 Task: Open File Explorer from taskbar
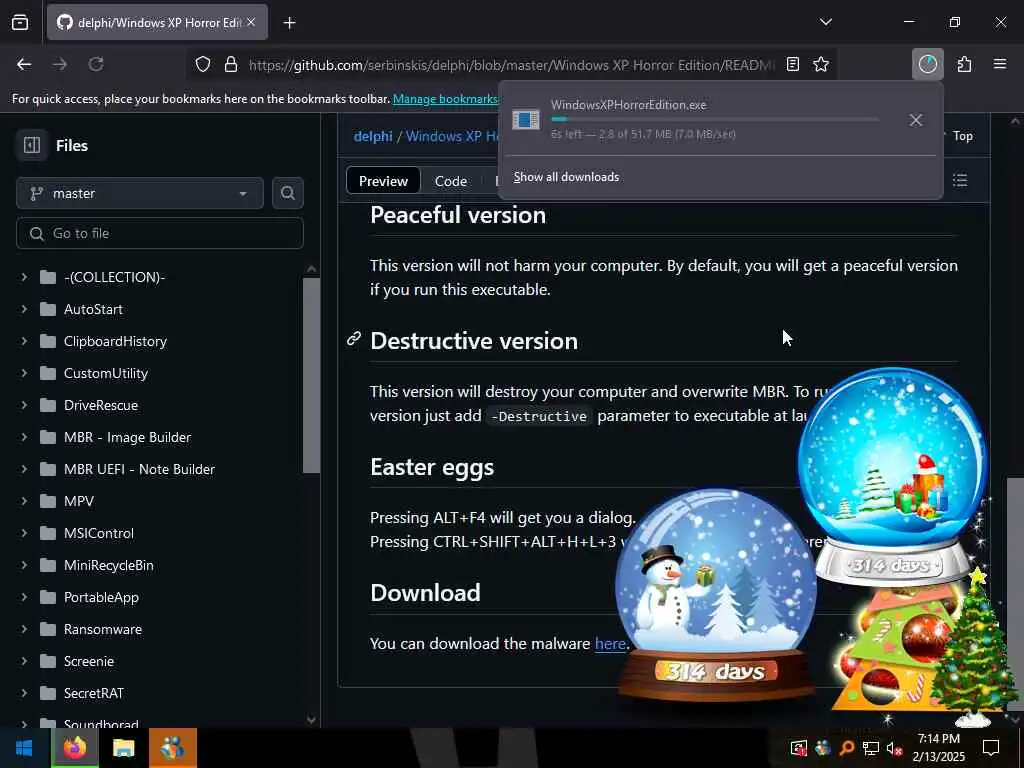coord(123,748)
